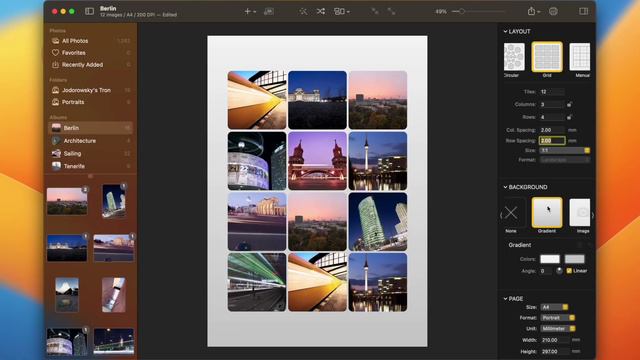The width and height of the screenshot is (640, 360).
Task: Open the layout arrangement dropdown in toolbar
Action: tap(342, 11)
